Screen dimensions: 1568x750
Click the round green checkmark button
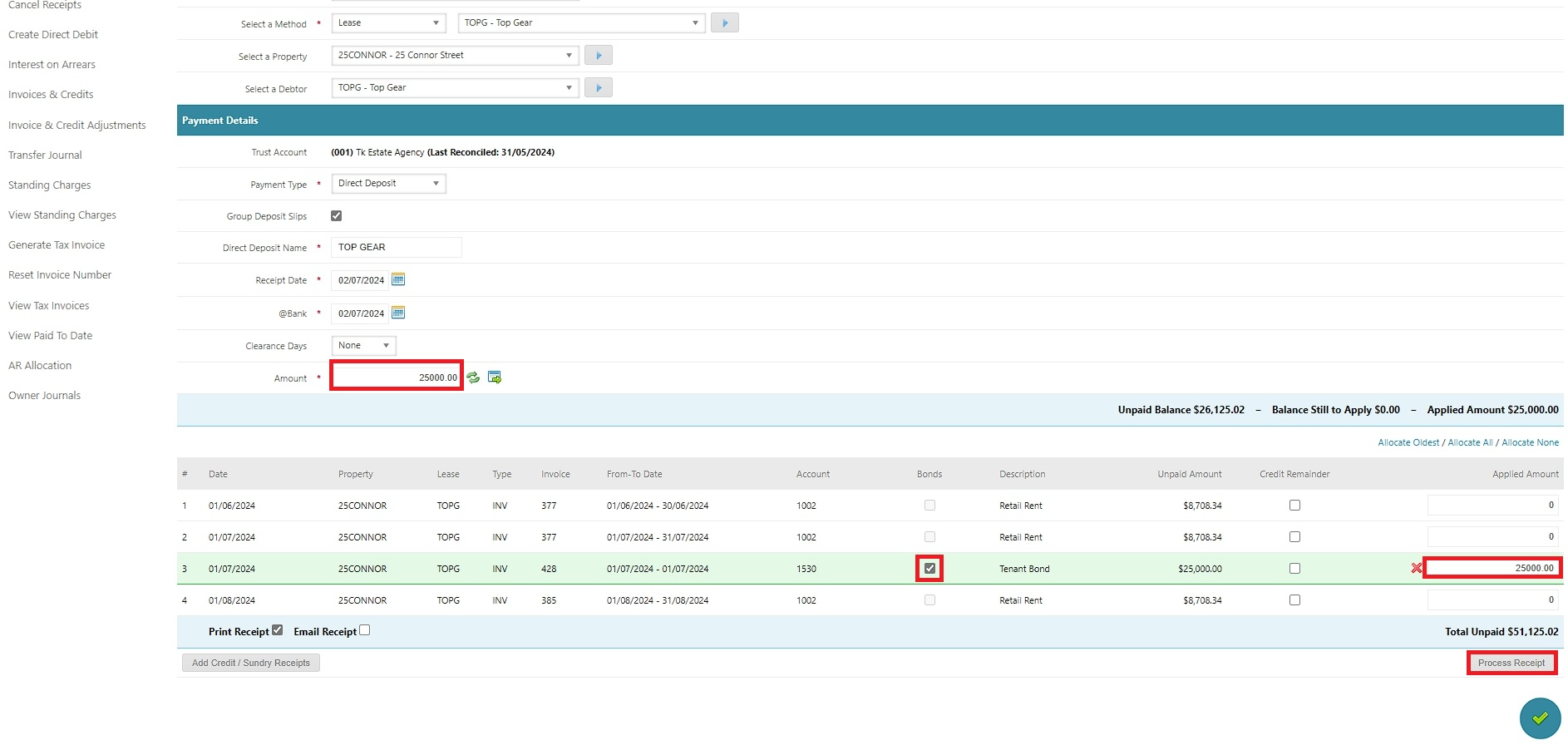tap(1541, 718)
